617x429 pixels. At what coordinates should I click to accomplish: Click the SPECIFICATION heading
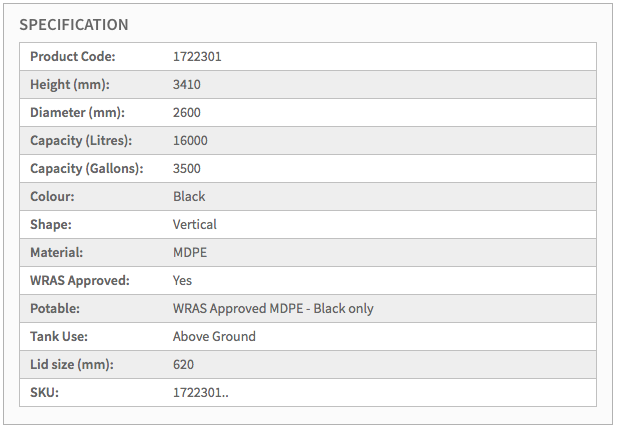click(x=74, y=24)
